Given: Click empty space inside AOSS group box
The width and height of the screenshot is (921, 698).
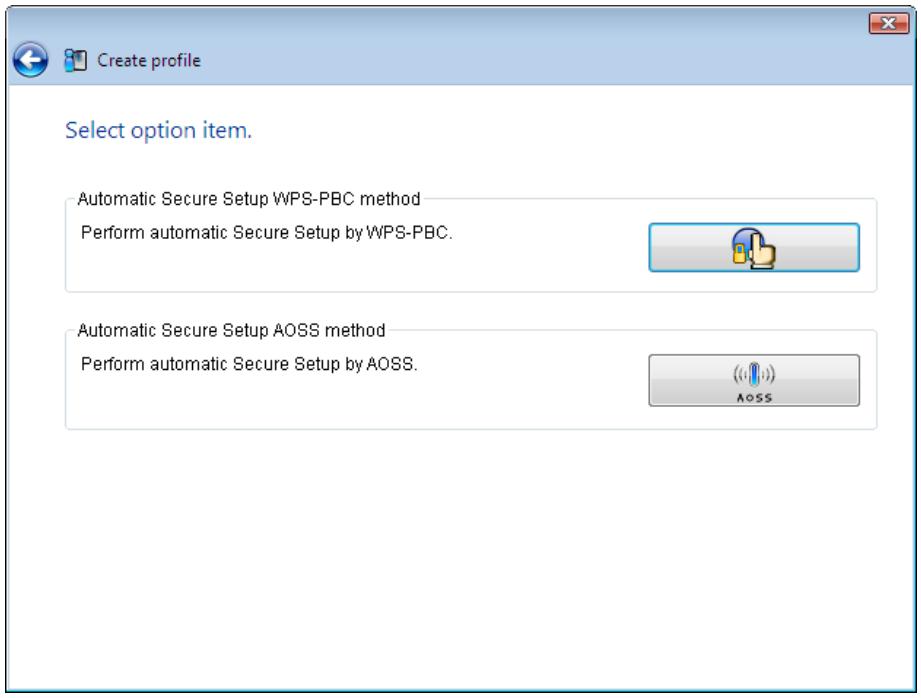Looking at the screenshot, I should [x=352, y=402].
